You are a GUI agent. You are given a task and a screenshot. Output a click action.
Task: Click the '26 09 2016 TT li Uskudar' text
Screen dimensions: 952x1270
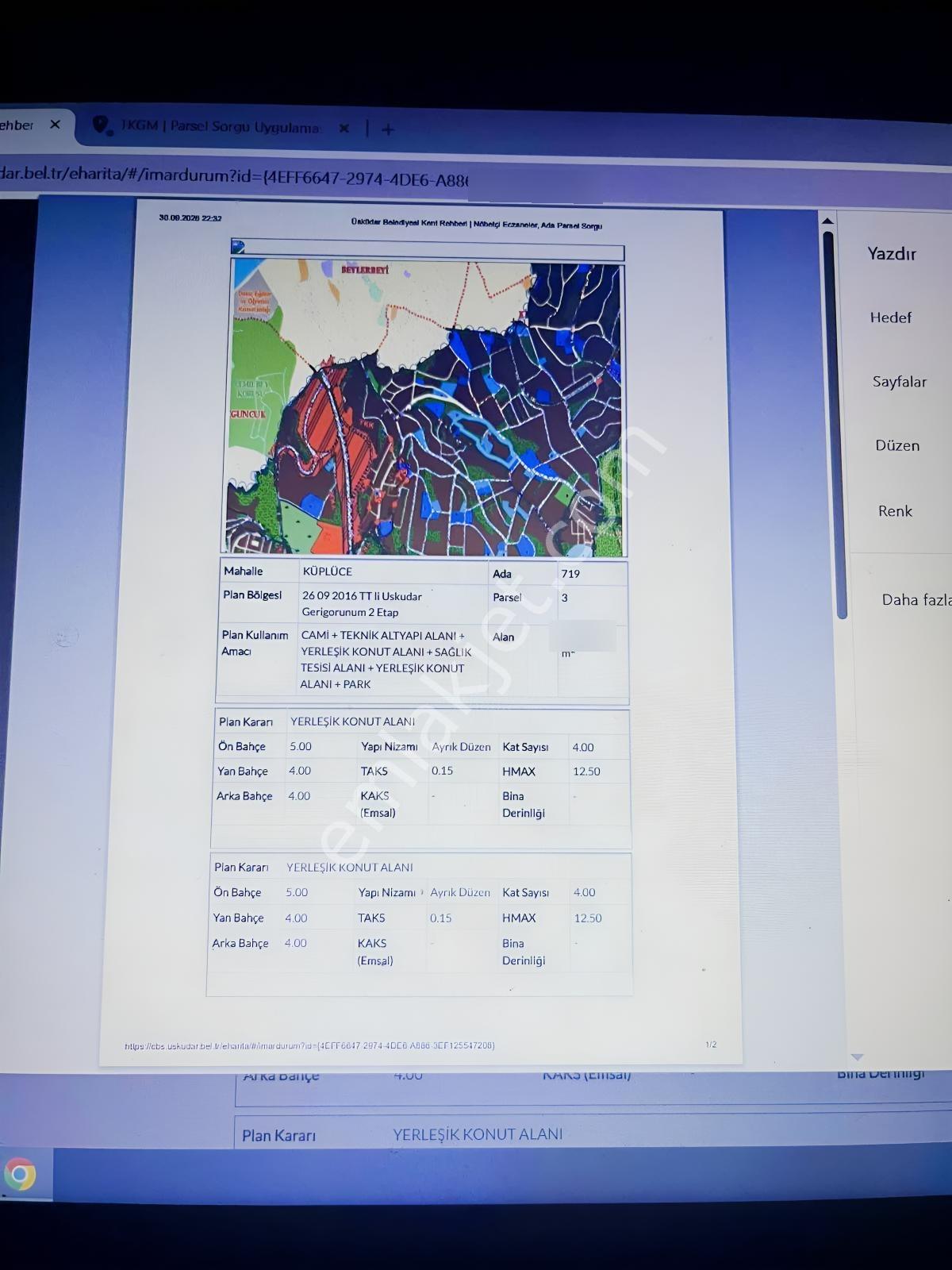[362, 596]
